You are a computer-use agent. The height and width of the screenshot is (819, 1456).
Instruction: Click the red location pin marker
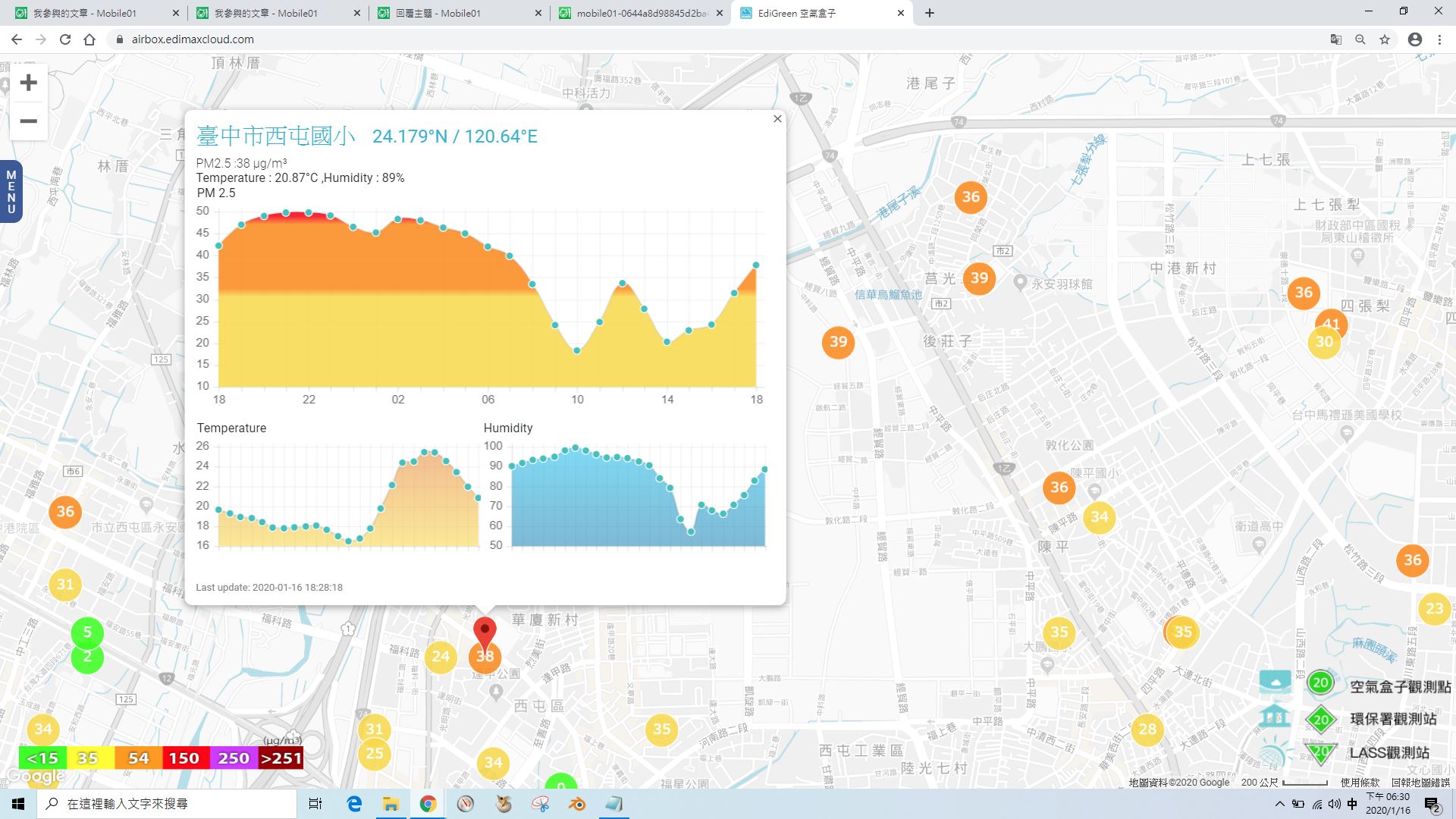pyautogui.click(x=485, y=634)
